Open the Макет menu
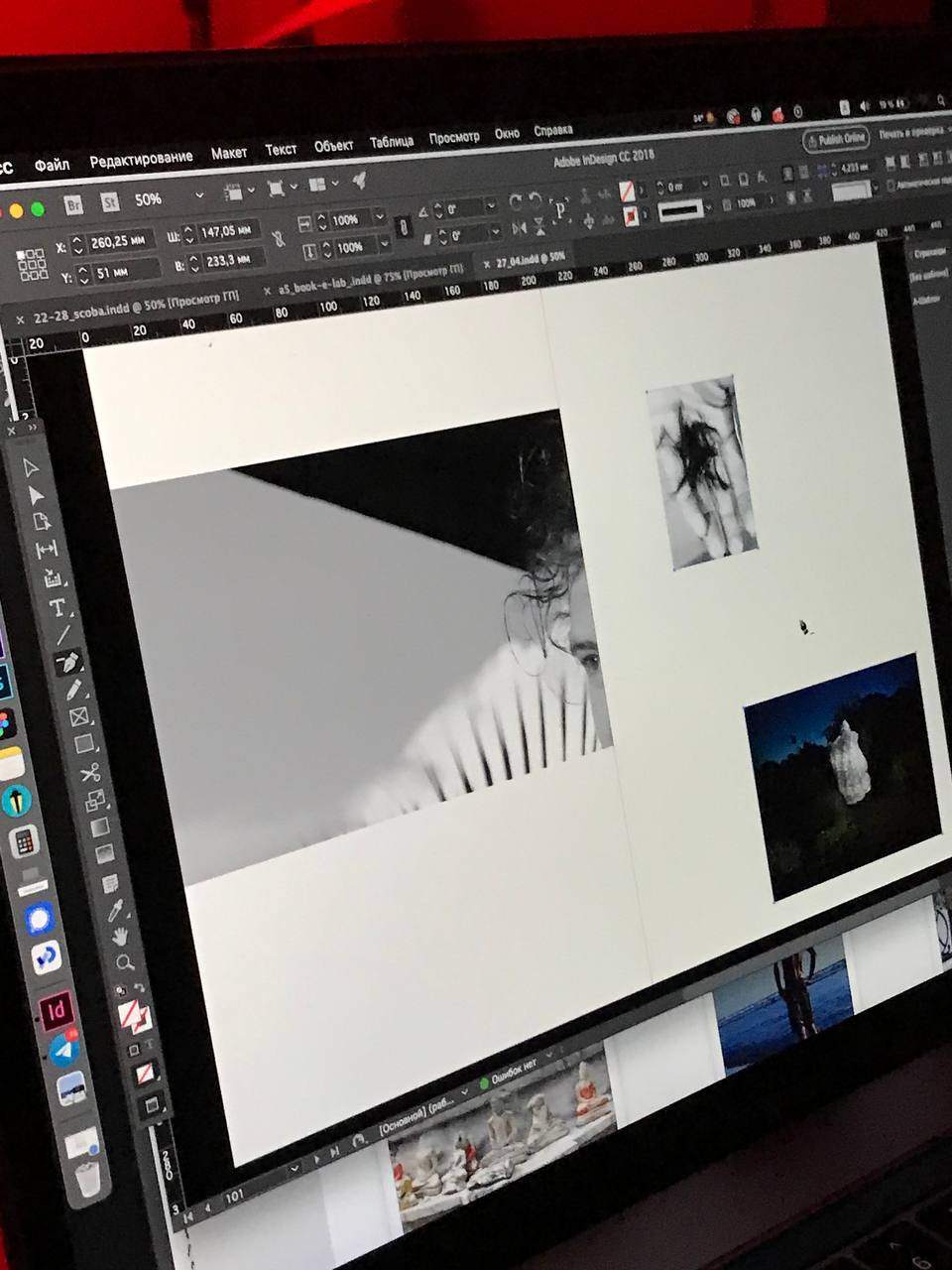The image size is (952, 1270). click(228, 154)
